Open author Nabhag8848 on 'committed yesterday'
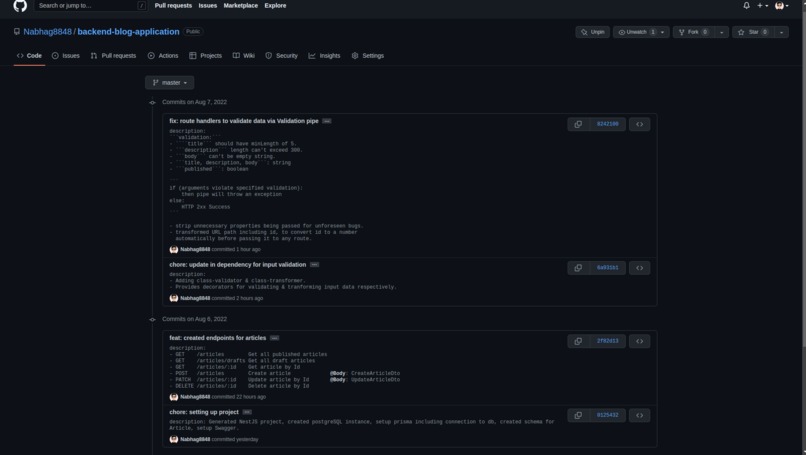The height and width of the screenshot is (455, 806). 195,440
